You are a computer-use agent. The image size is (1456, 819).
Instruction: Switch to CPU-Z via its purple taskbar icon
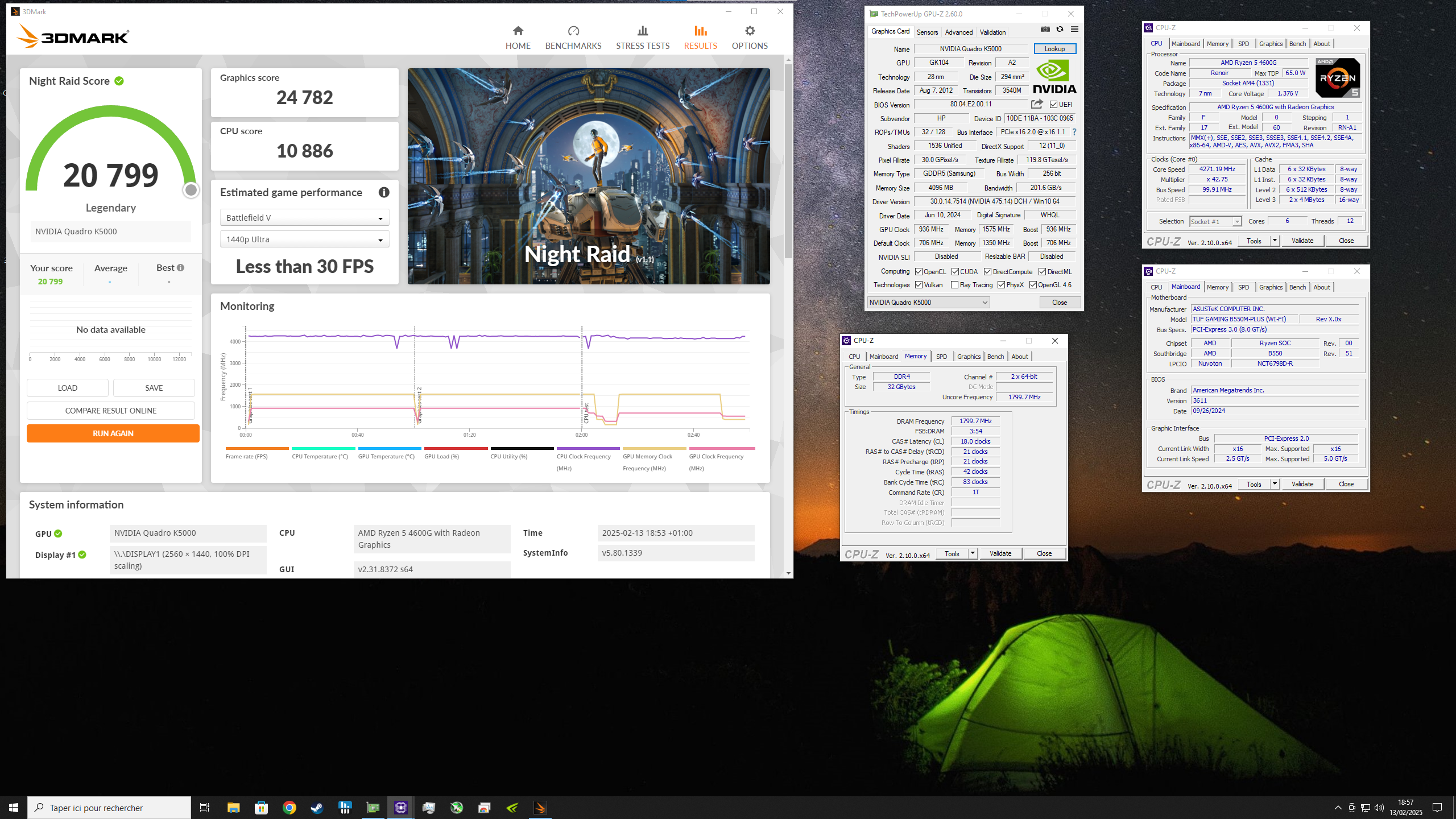[x=401, y=808]
